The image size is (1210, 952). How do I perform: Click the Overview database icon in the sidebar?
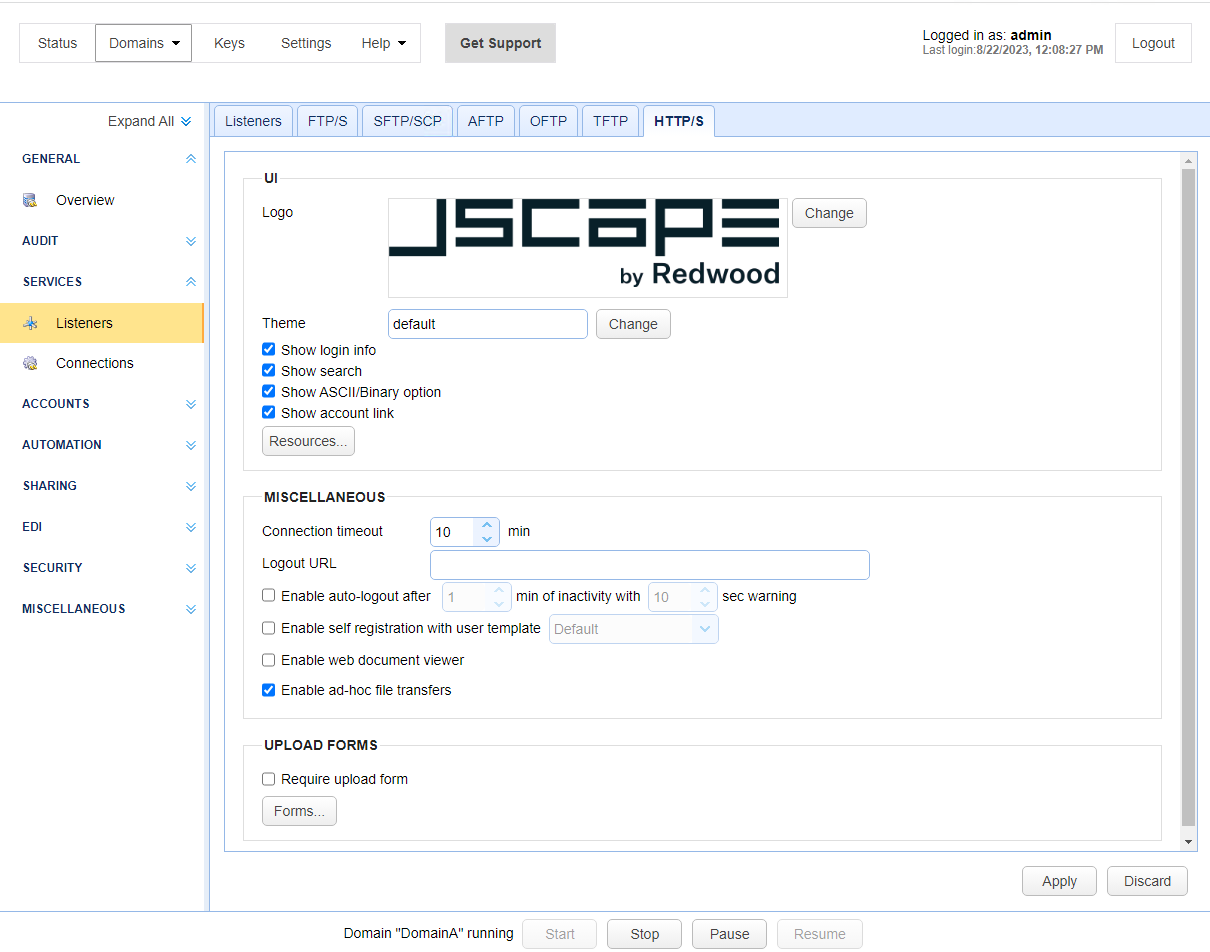tap(30, 200)
